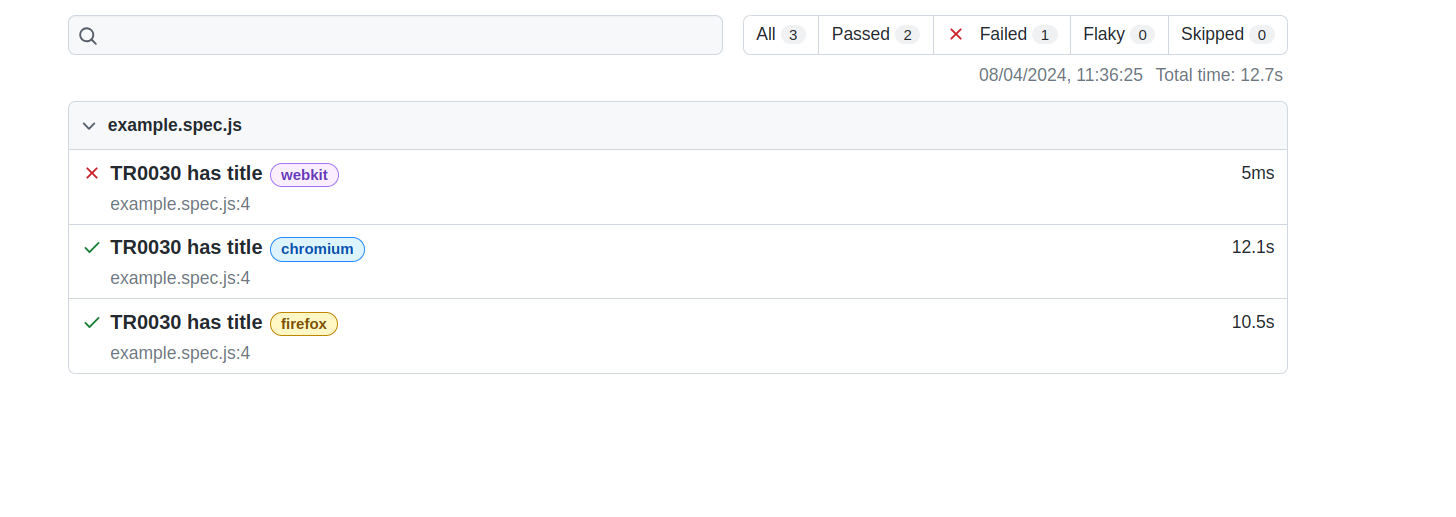Screen dimensions: 1456x517
Task: Focus the test search input field
Action: [395, 35]
